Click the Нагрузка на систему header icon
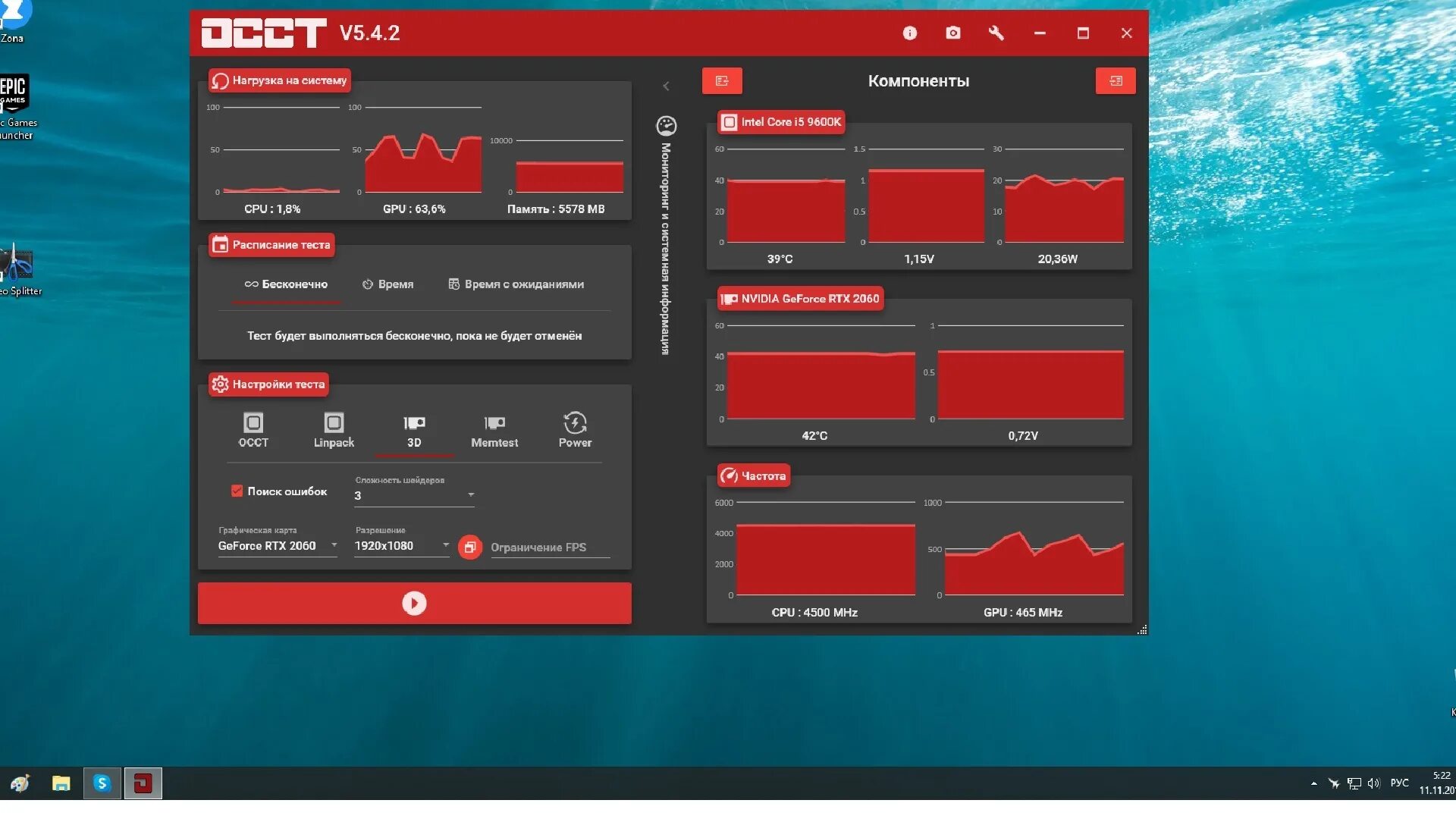Viewport: 1456px width, 819px height. (x=220, y=80)
